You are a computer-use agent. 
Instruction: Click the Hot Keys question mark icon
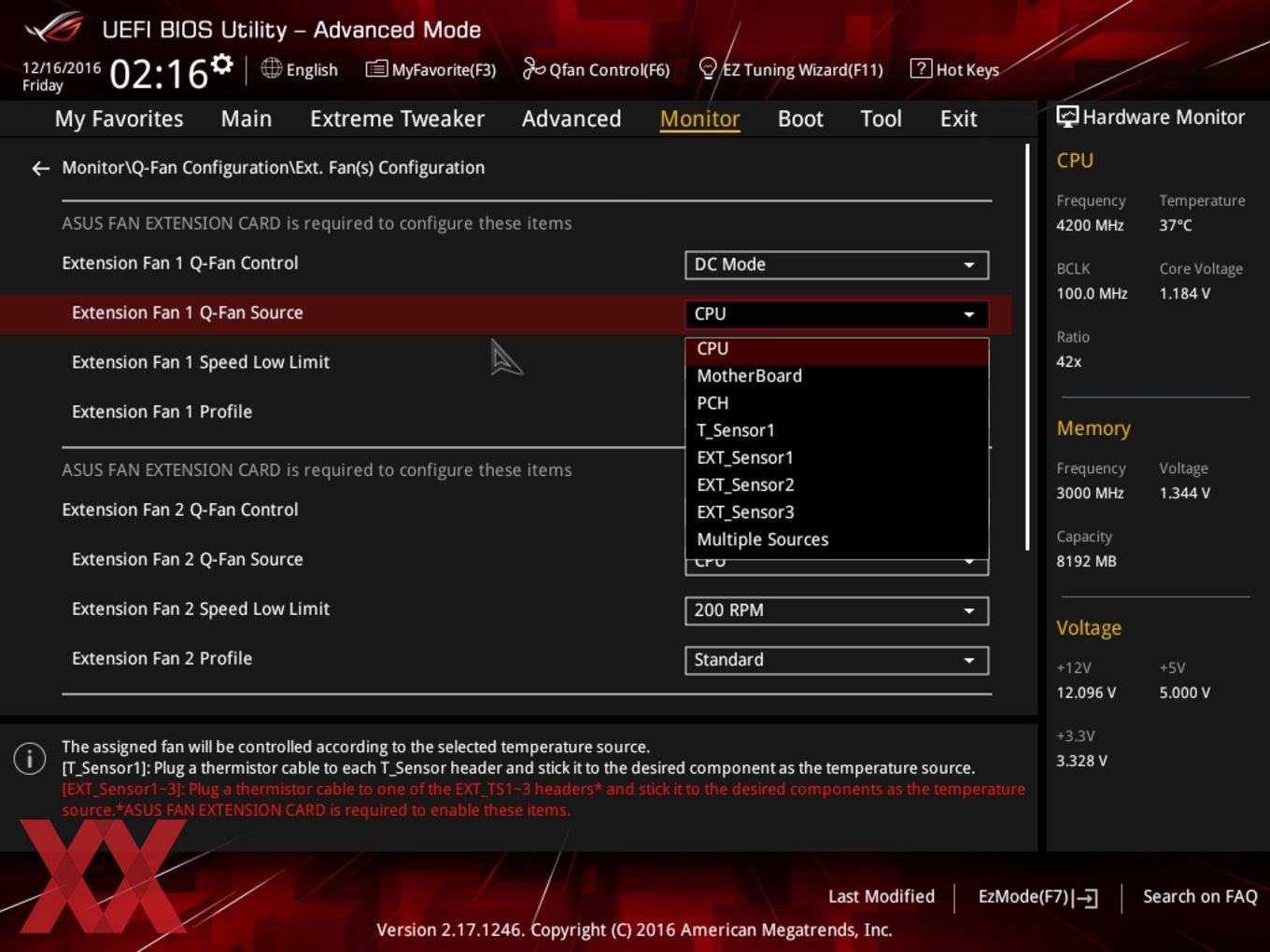[921, 68]
